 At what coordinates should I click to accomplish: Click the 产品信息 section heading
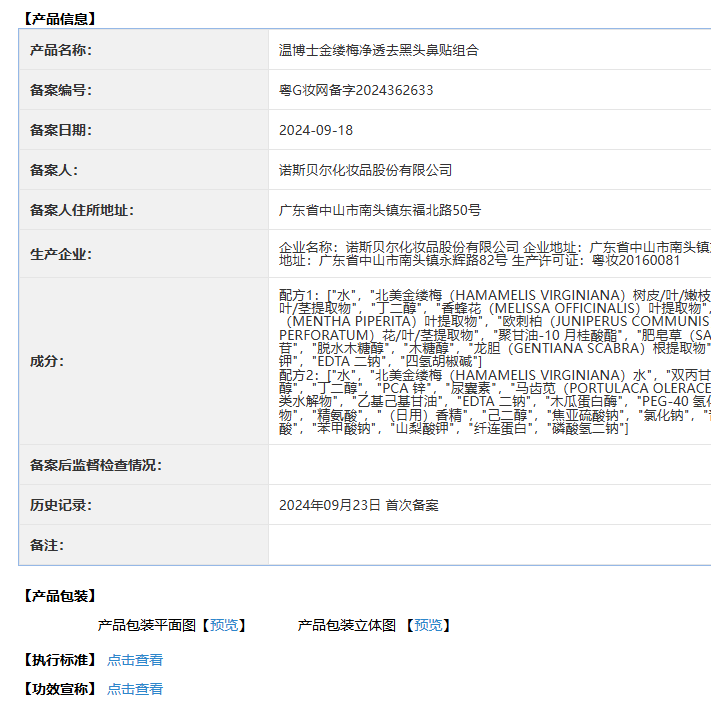(60, 19)
